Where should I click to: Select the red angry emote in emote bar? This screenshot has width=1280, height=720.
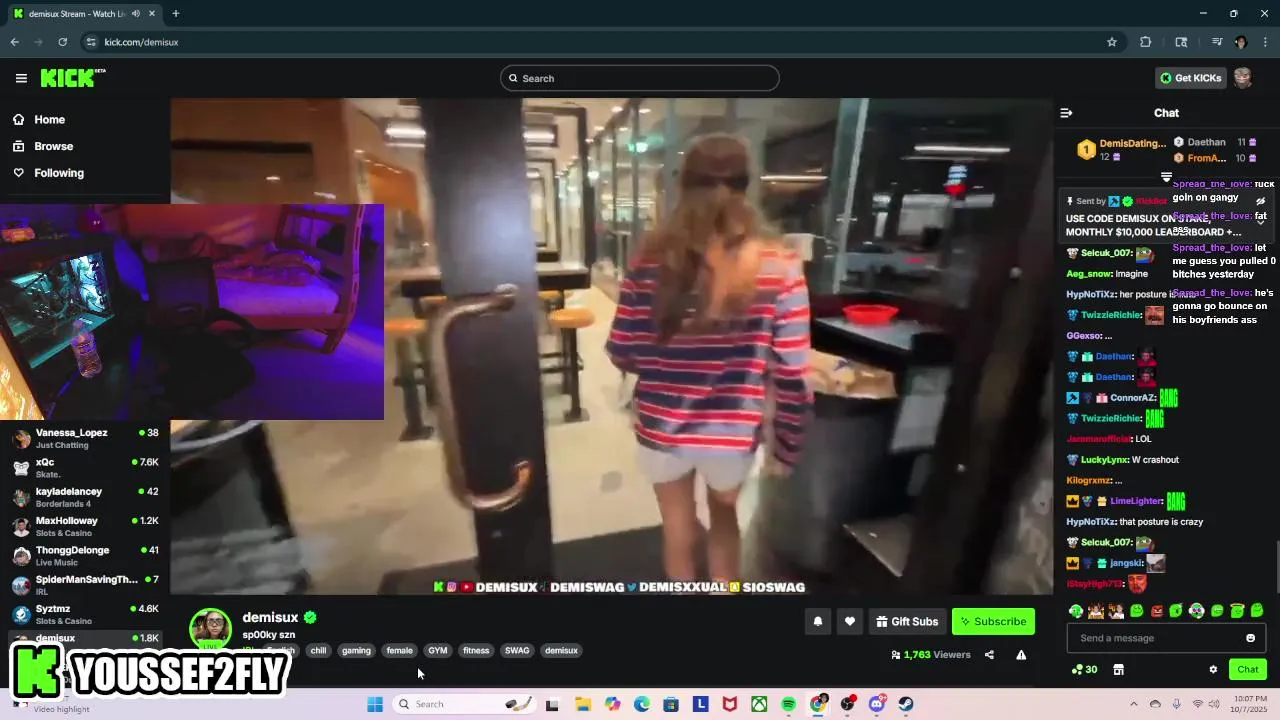(x=1157, y=610)
